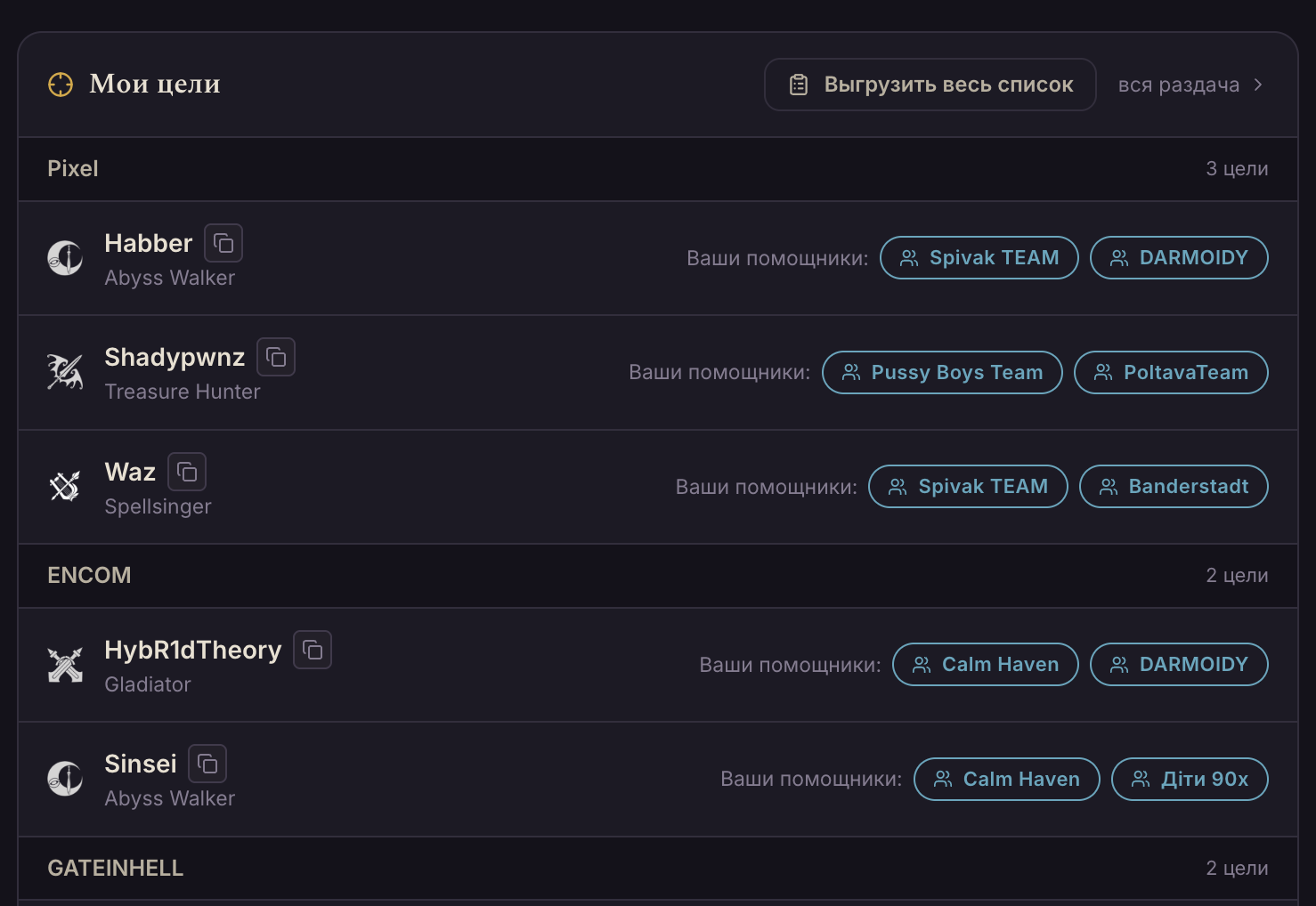Click the Banderstadt helper tag
1316x906 pixels.
[x=1174, y=487]
